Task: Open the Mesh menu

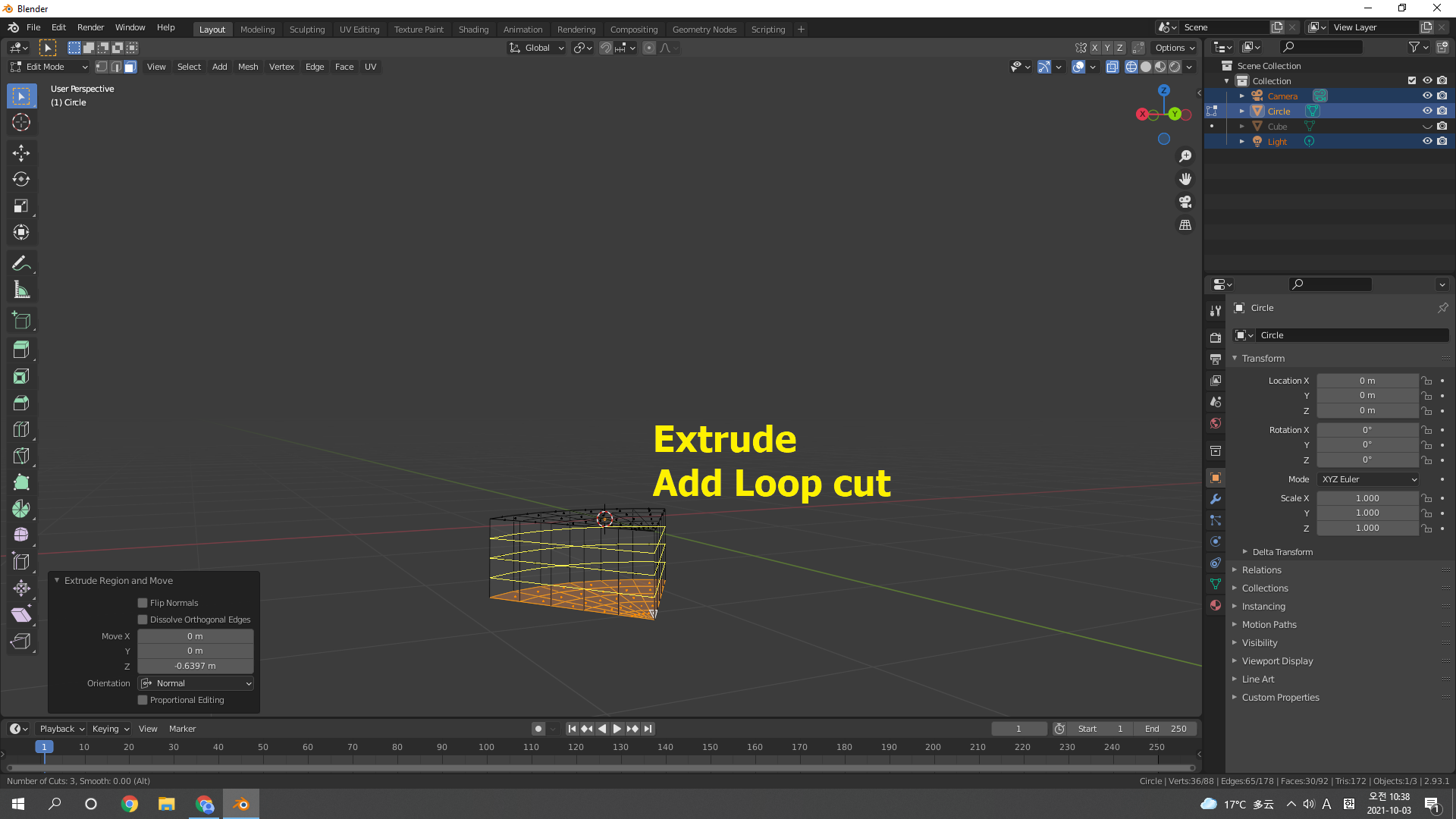Action: tap(247, 67)
